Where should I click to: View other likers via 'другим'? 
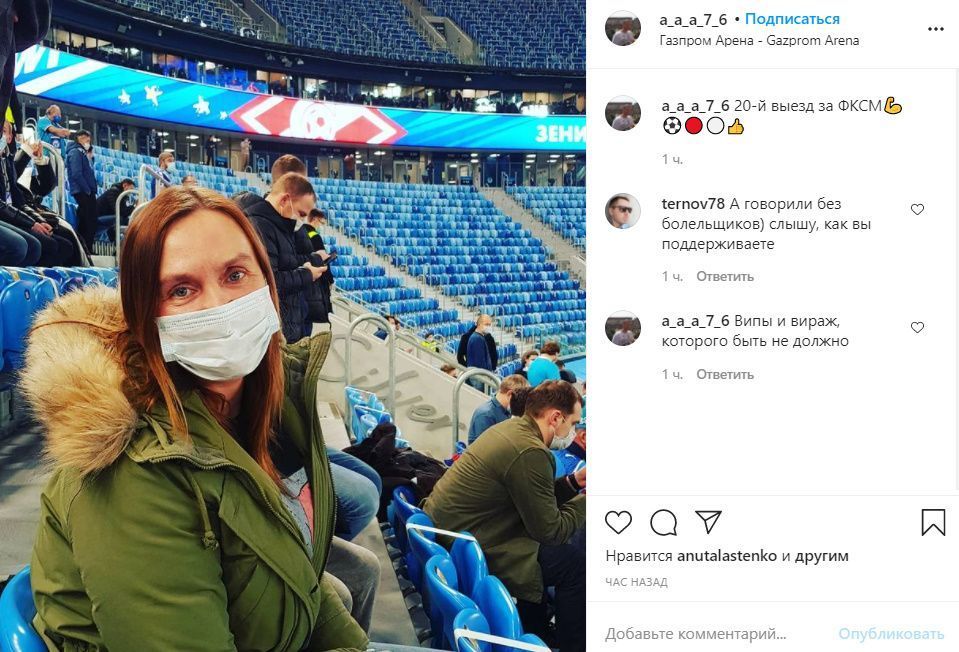[x=821, y=556]
